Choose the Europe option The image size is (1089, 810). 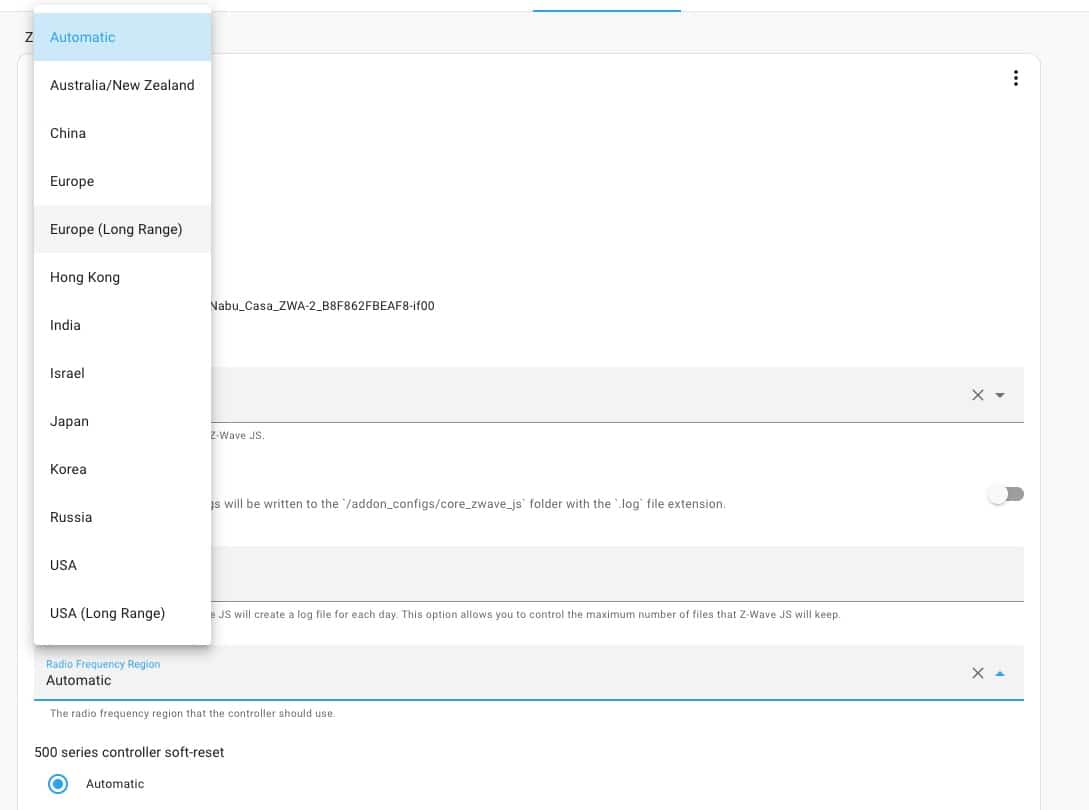[x=122, y=181]
